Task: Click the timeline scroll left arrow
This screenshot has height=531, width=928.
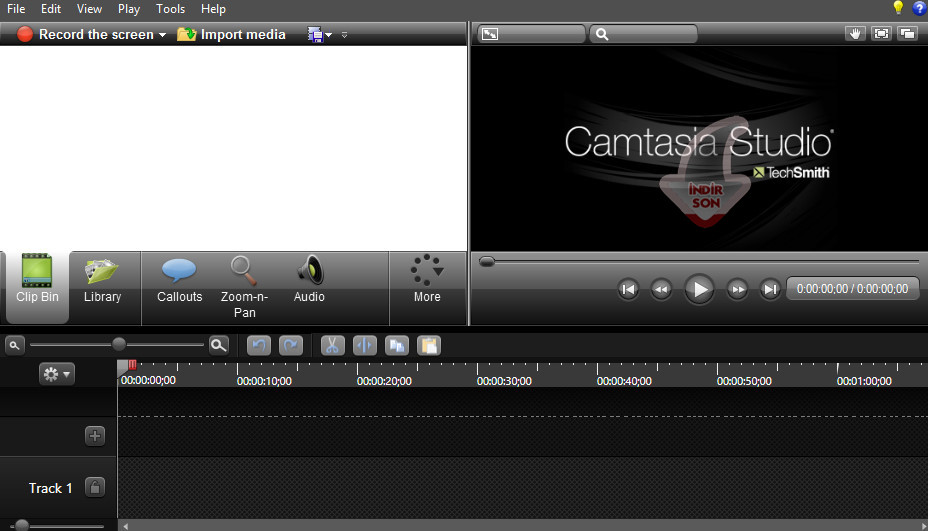Action: [125, 526]
